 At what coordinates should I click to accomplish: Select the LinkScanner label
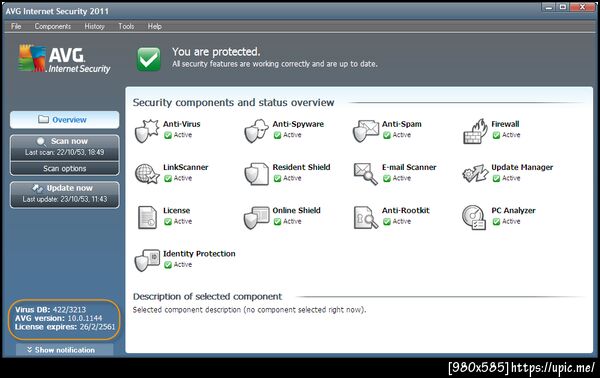pos(186,167)
